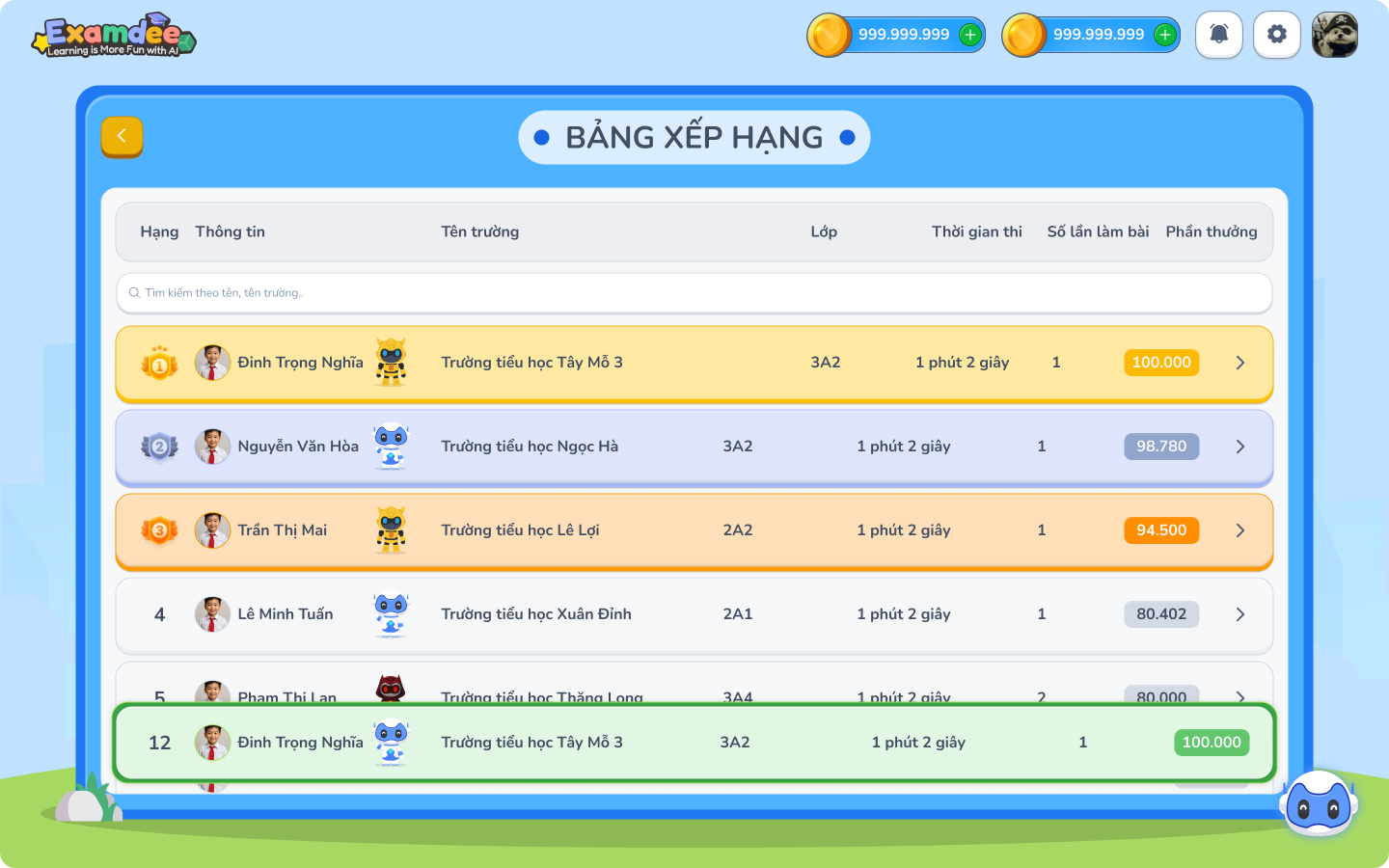Screen dimensions: 1389x868
Task: Click yellow robot beside Trần Thị Mai
Action: click(391, 530)
